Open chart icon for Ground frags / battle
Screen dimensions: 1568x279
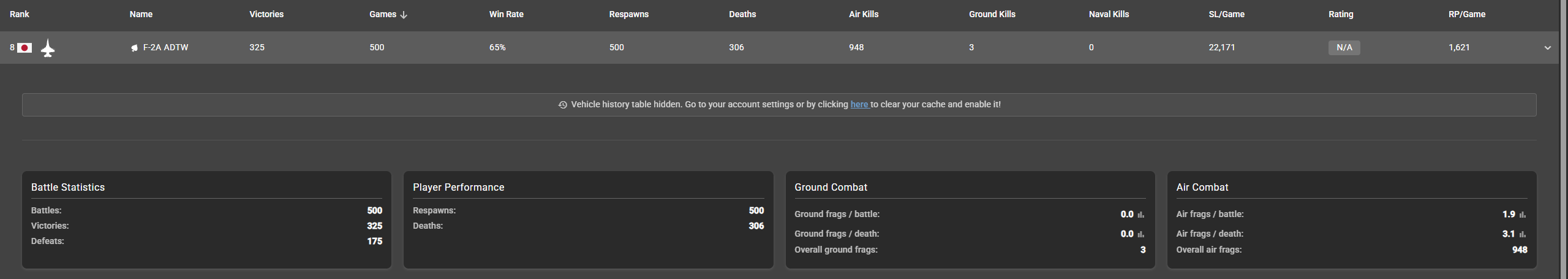tap(1140, 215)
